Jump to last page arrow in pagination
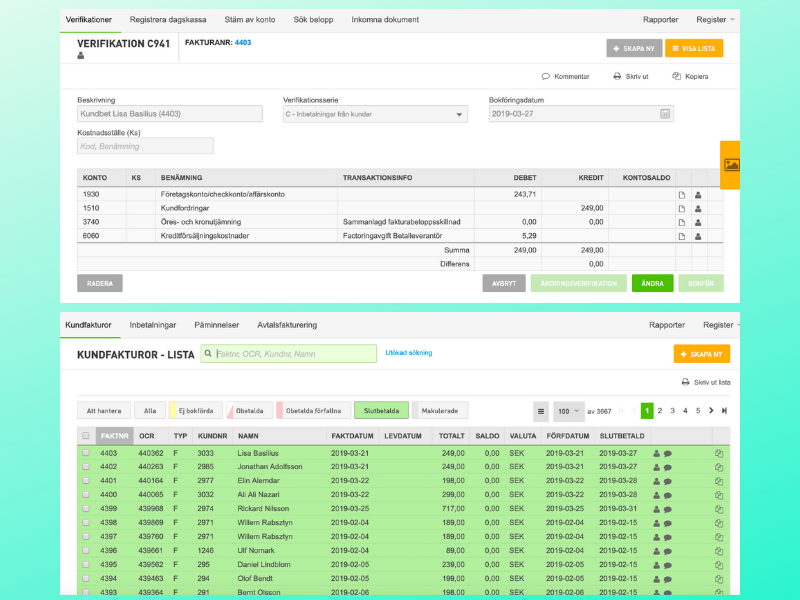 pyautogui.click(x=724, y=411)
